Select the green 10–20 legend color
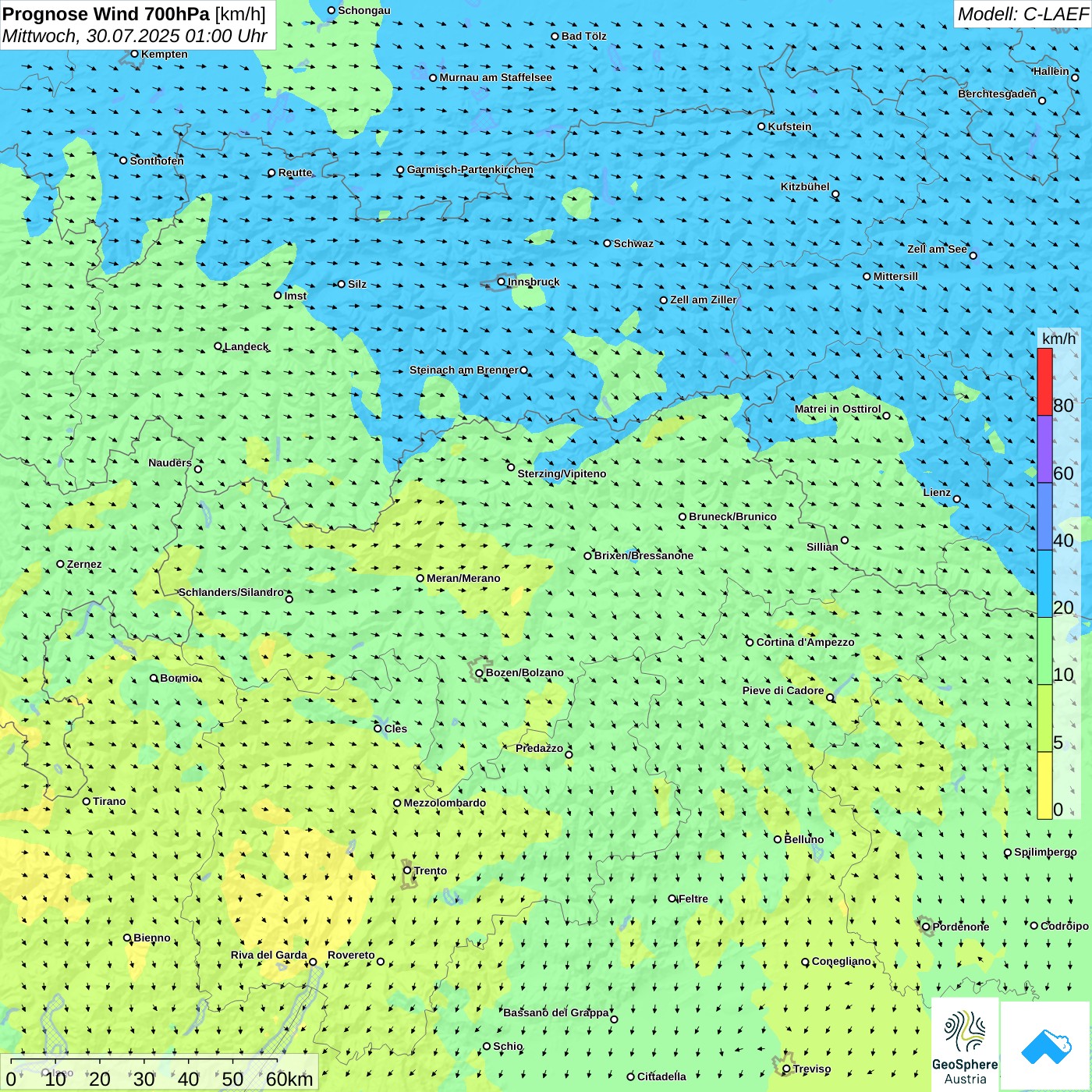Image resolution: width=1092 pixels, height=1092 pixels. click(x=1044, y=651)
